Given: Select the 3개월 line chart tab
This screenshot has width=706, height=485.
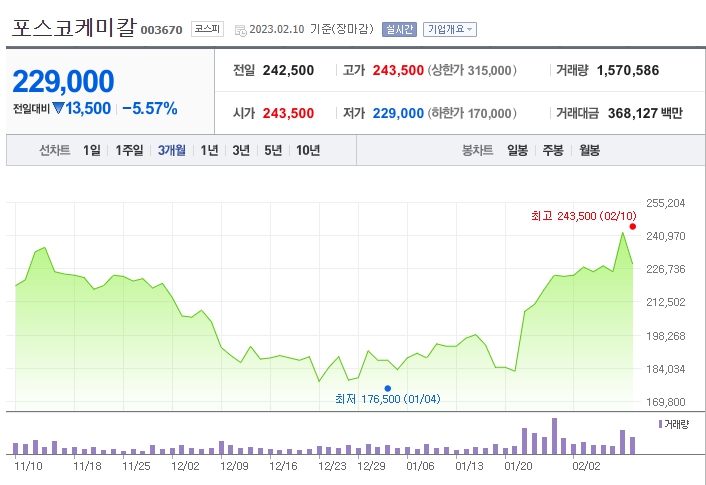Looking at the screenshot, I should tap(172, 150).
